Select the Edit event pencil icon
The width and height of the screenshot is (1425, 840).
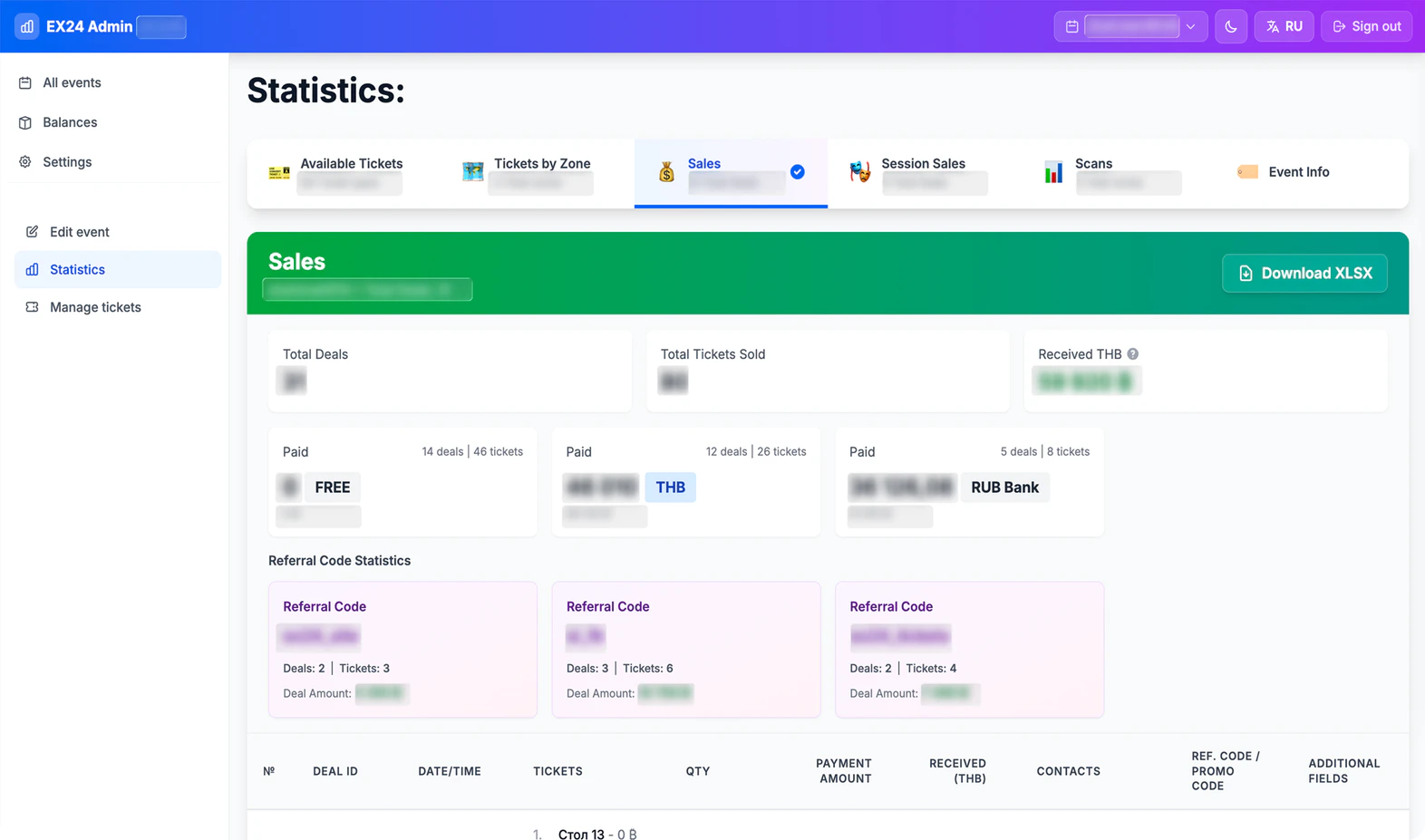tap(32, 232)
